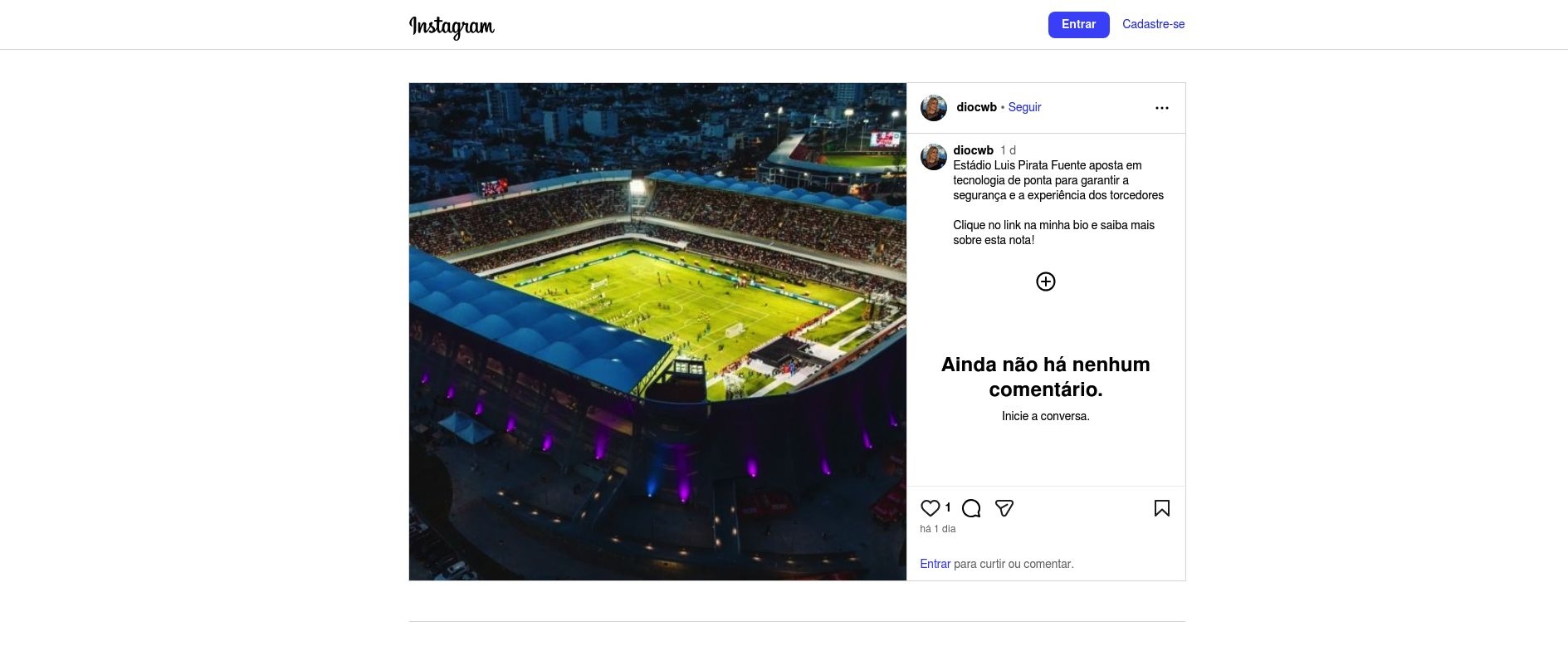Click the diocwb avatar beside the caption
Image resolution: width=1568 pixels, height=656 pixels.
934,157
